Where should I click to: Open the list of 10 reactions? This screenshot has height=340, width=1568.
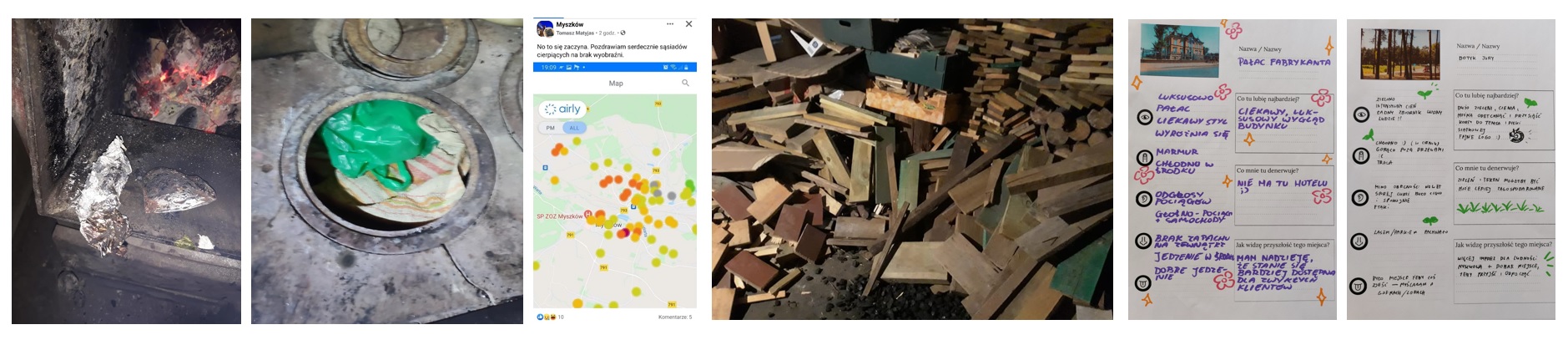[561, 317]
